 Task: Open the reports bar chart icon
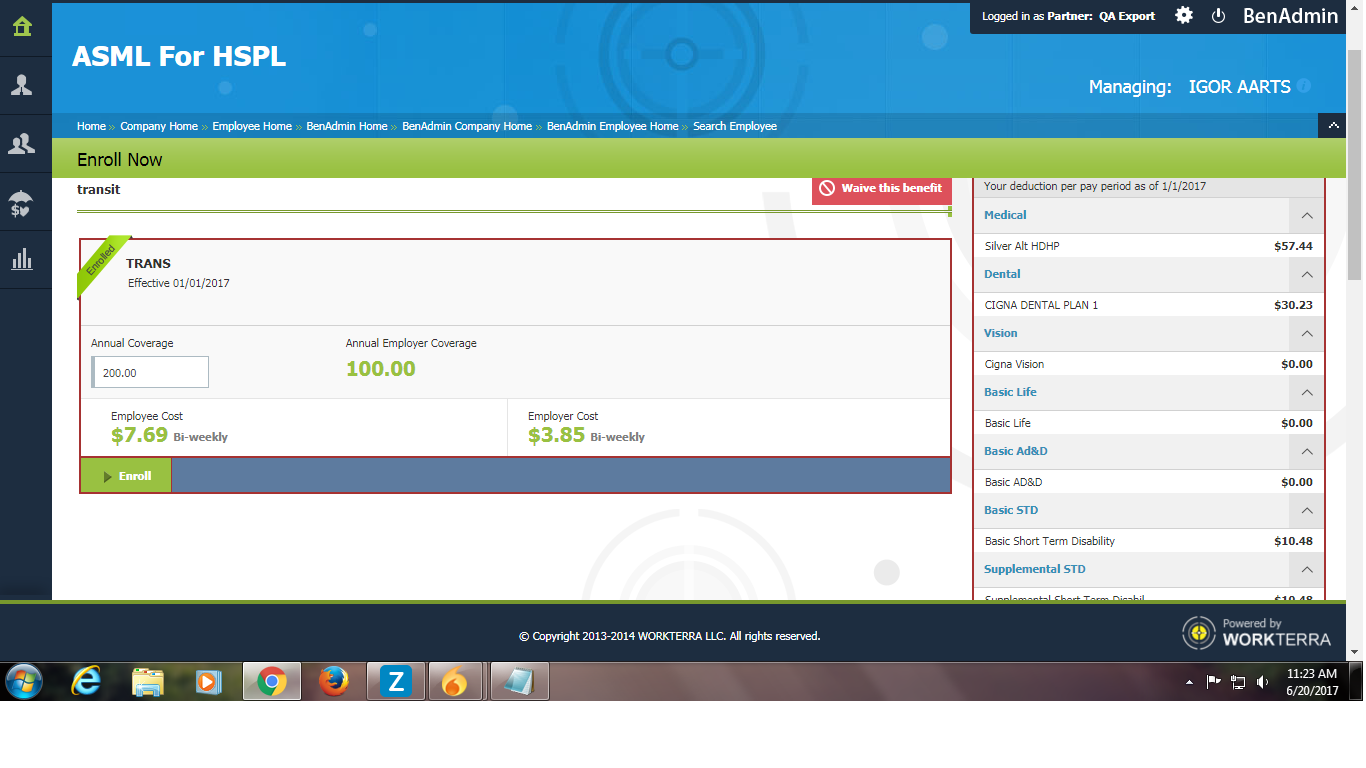(22, 261)
